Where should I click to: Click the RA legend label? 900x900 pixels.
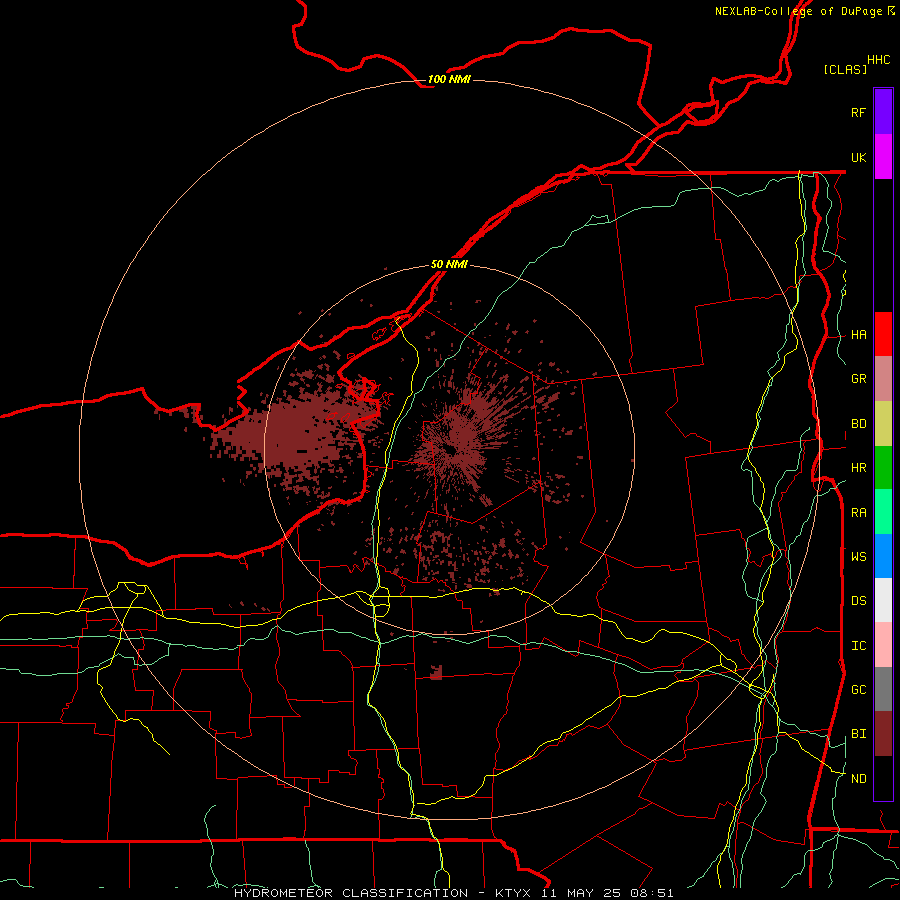coord(858,513)
